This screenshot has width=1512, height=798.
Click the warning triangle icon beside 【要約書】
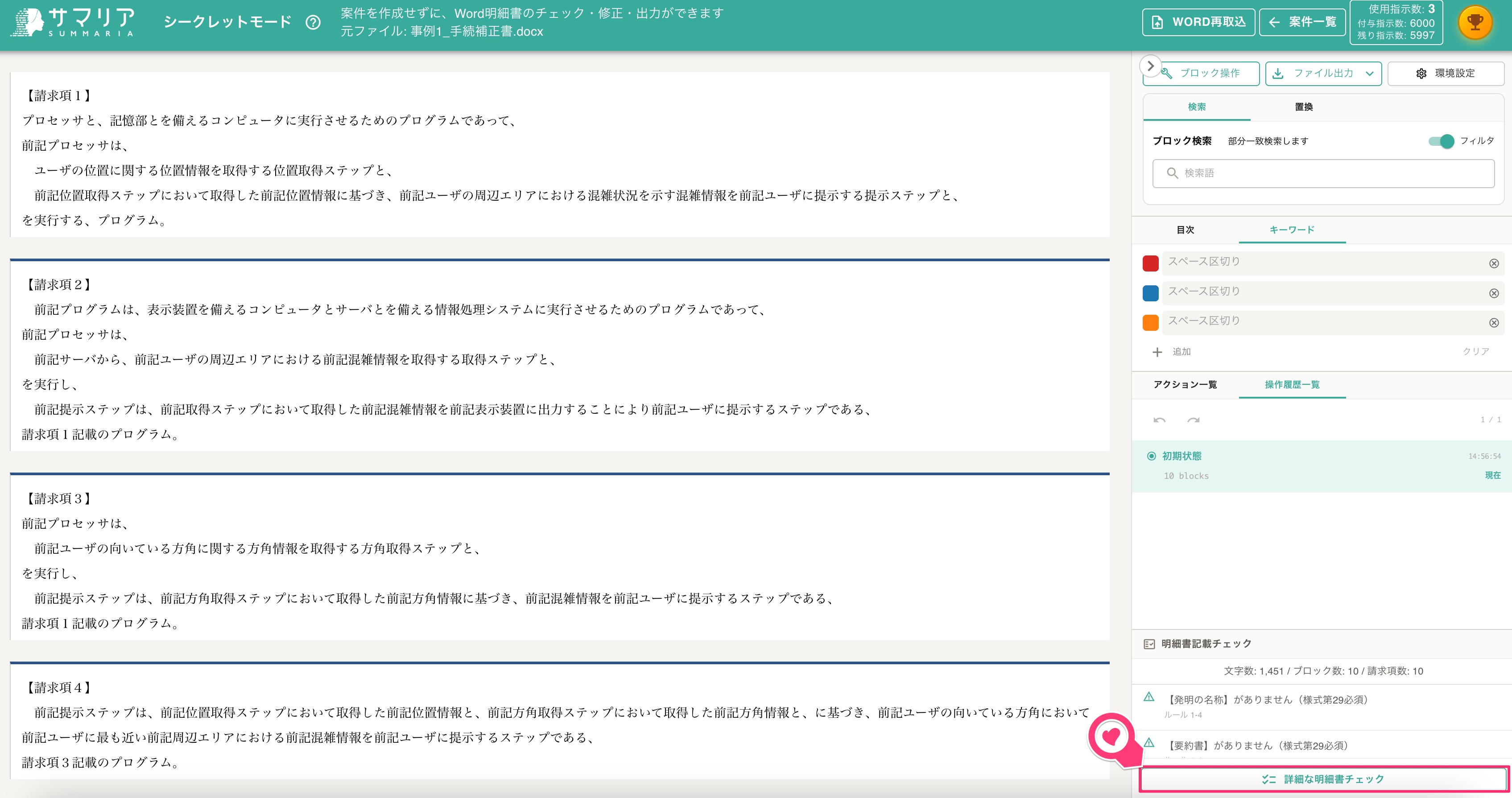(x=1149, y=743)
